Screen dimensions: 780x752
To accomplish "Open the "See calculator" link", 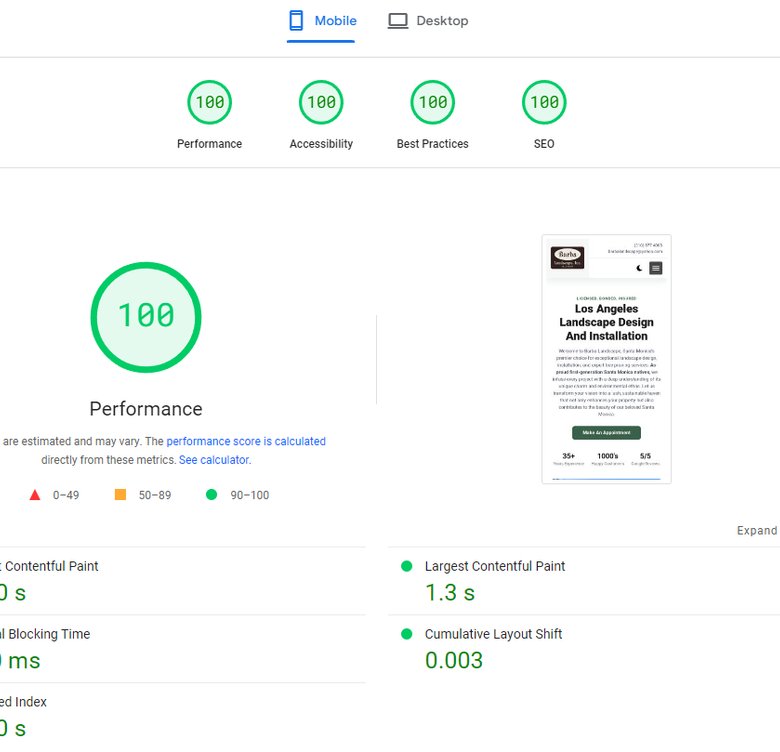I will tap(214, 460).
